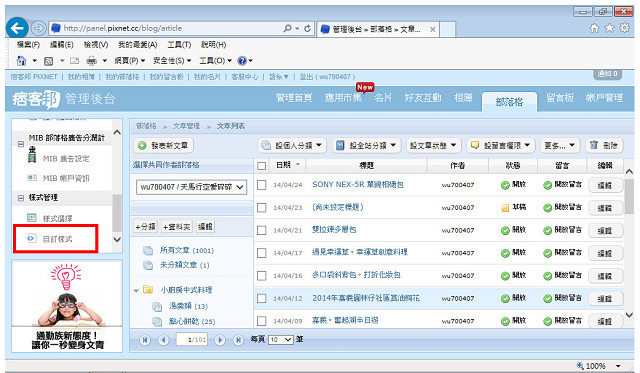Click the green status icon for SONY NEX-5R row

coord(505,185)
